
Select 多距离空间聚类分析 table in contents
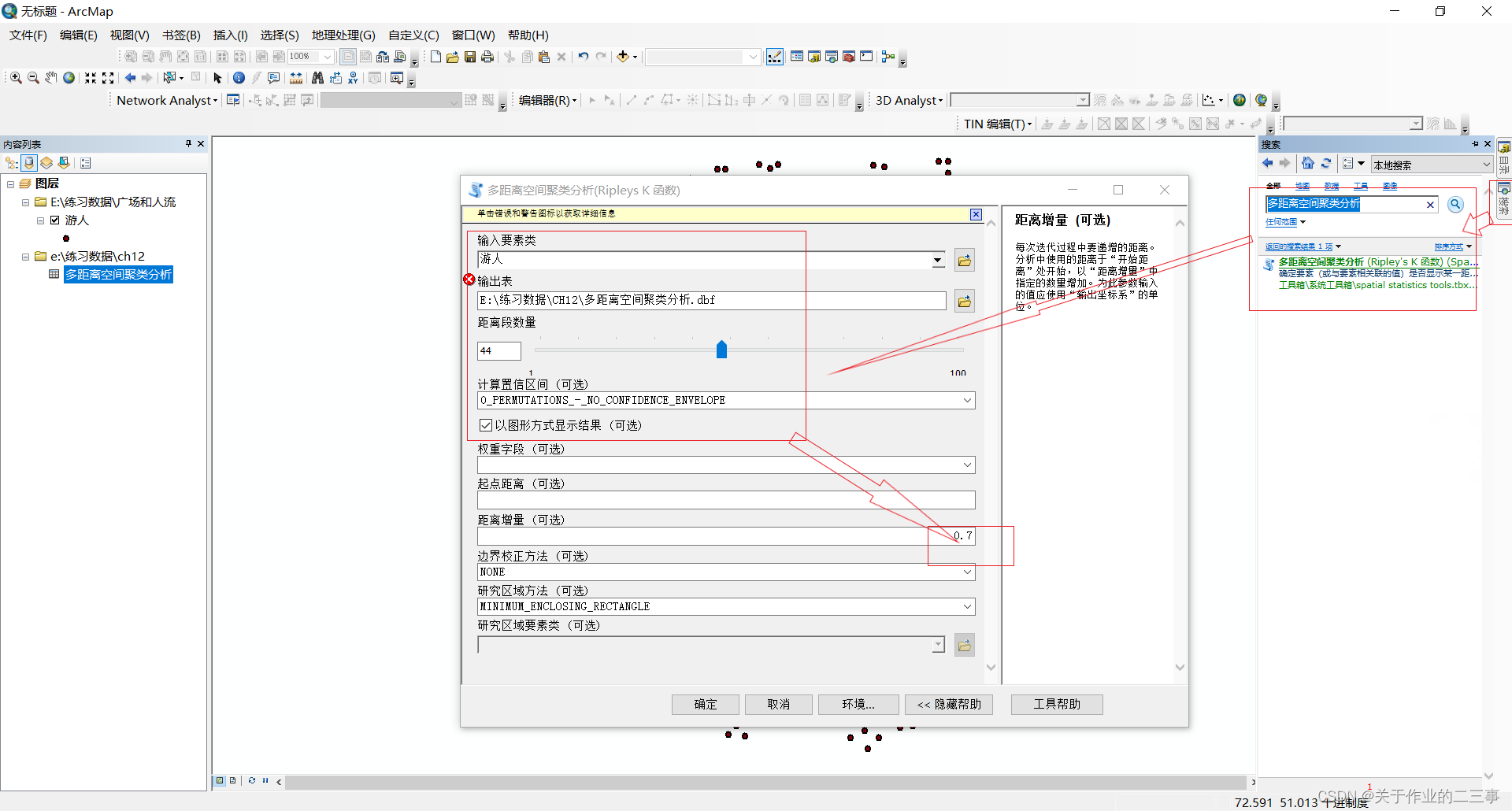pos(118,275)
